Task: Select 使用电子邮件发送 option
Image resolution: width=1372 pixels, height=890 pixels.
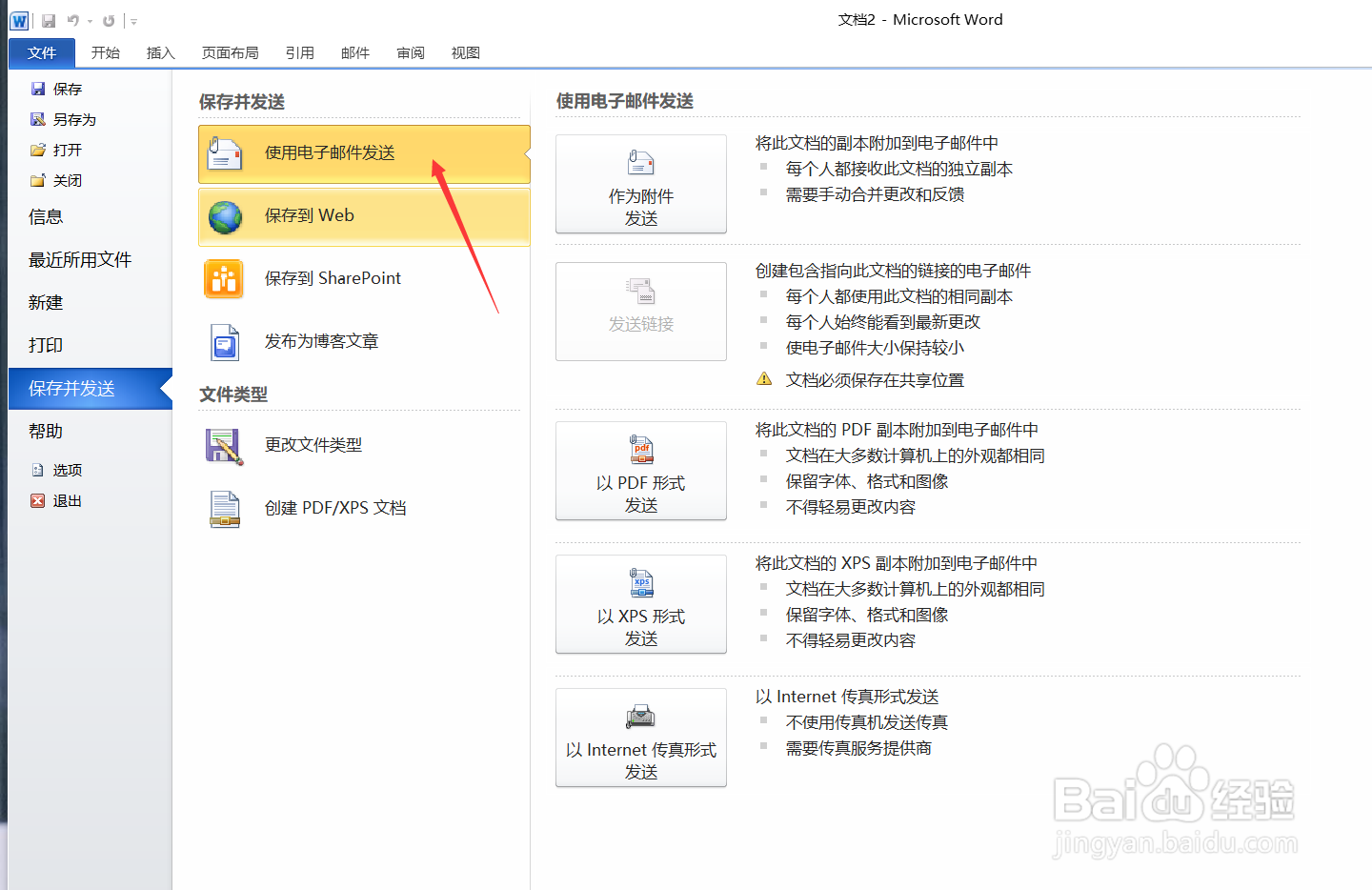Action: (x=364, y=153)
